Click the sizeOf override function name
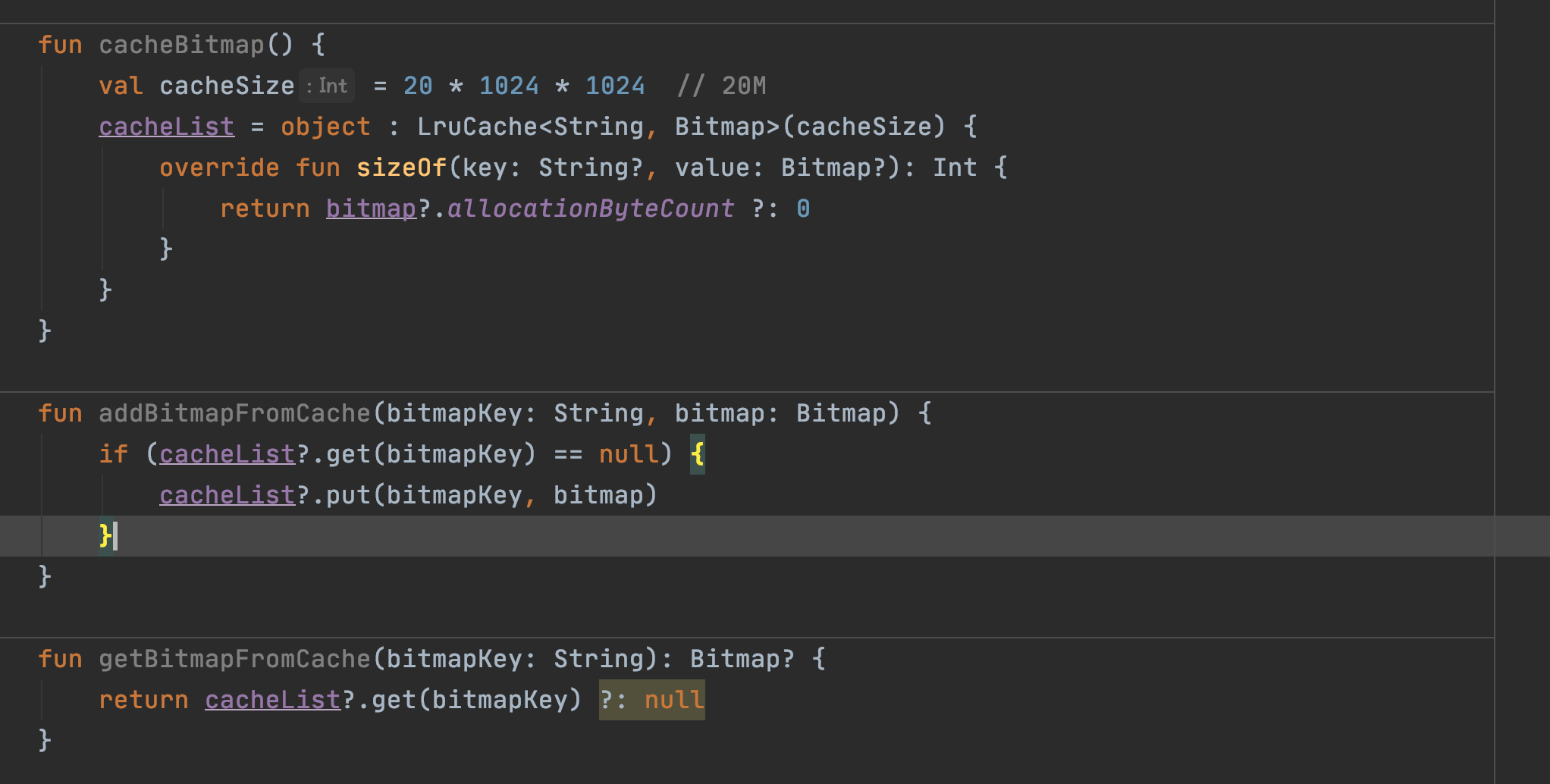 click(x=402, y=168)
